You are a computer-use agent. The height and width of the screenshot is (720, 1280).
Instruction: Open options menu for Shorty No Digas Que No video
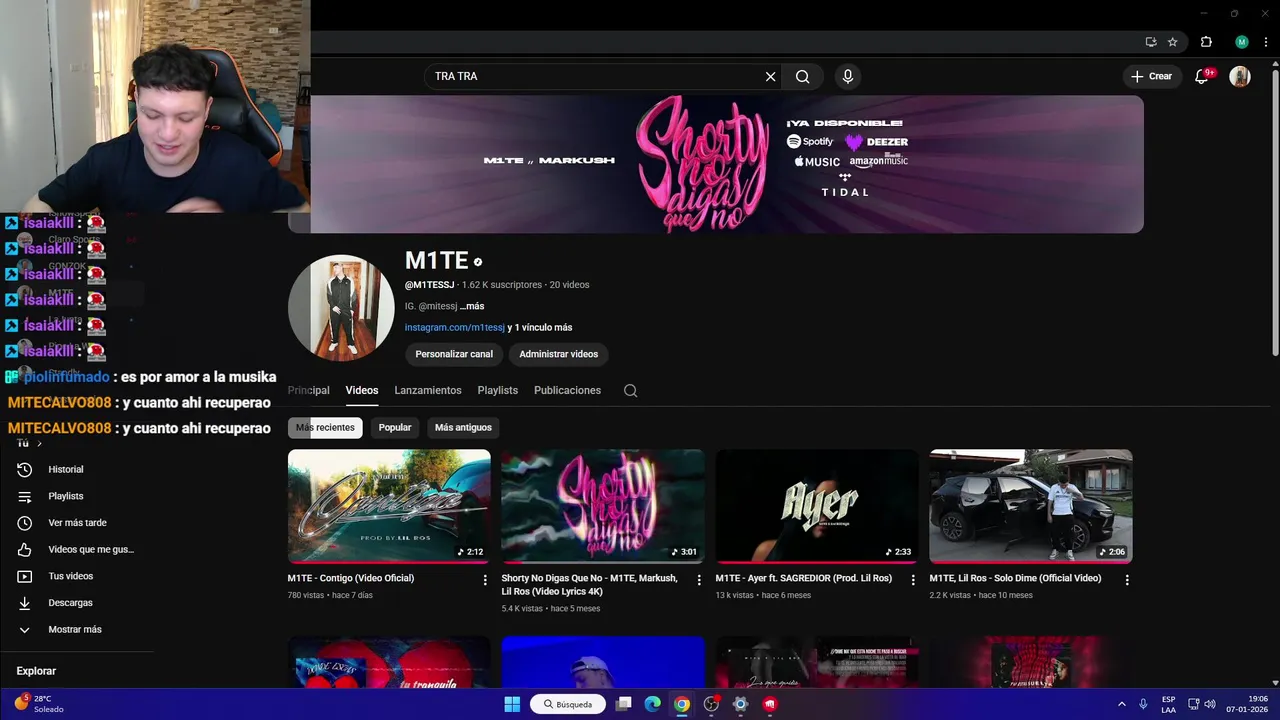tap(699, 580)
